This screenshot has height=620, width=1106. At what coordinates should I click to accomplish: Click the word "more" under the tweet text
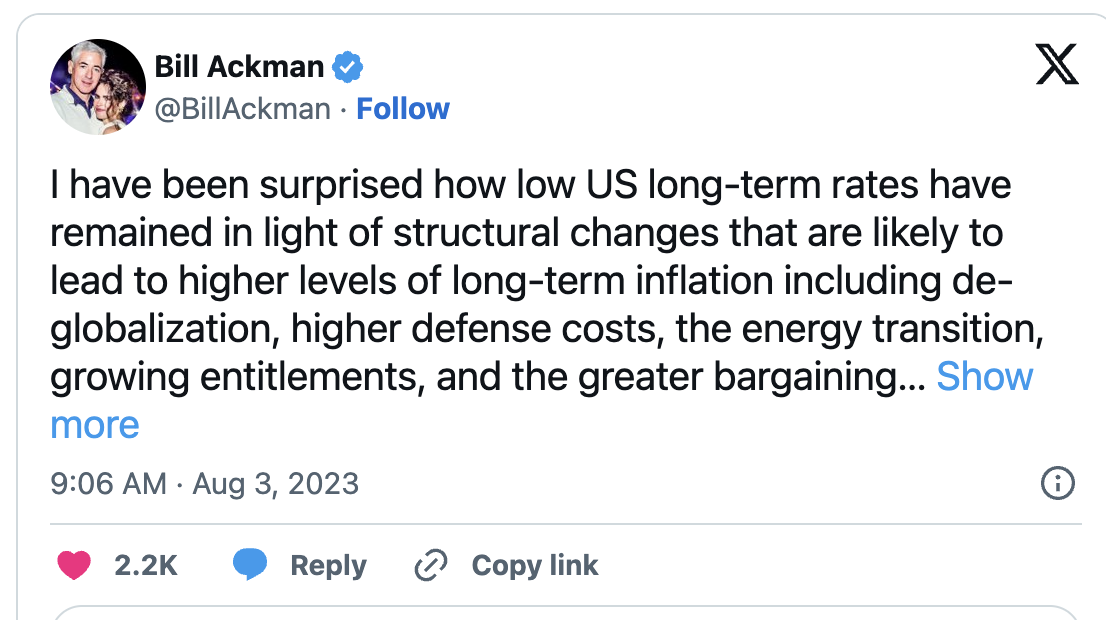pyautogui.click(x=95, y=425)
